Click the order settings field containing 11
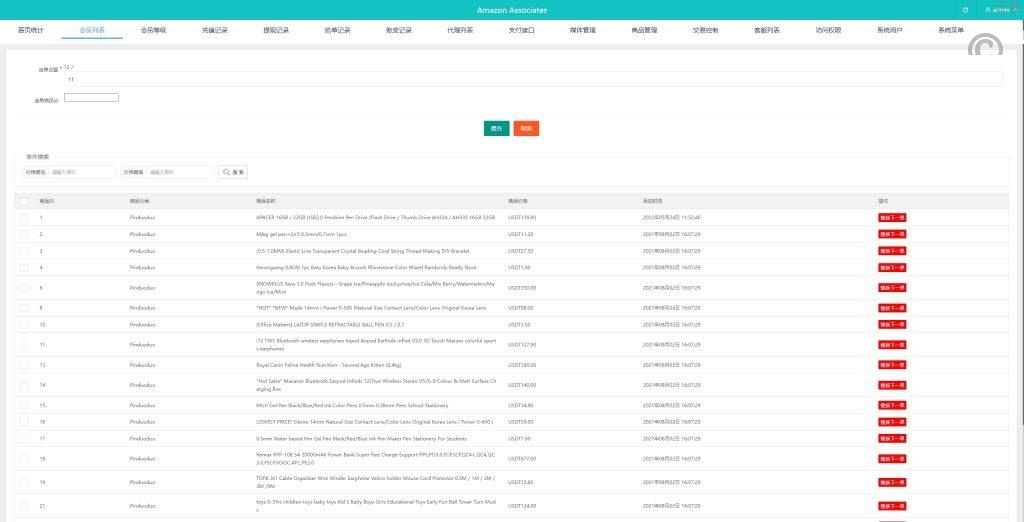 (x=530, y=78)
